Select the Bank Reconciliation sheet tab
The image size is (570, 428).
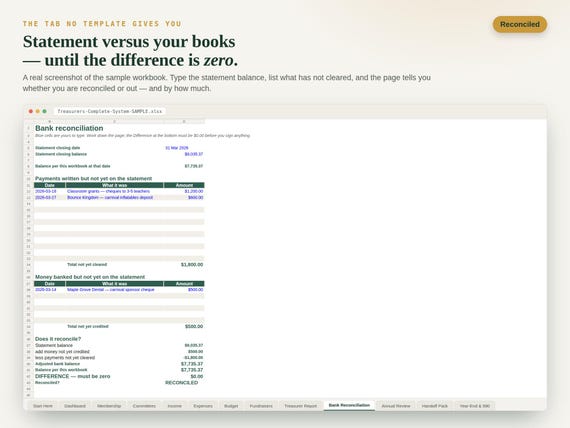349,405
